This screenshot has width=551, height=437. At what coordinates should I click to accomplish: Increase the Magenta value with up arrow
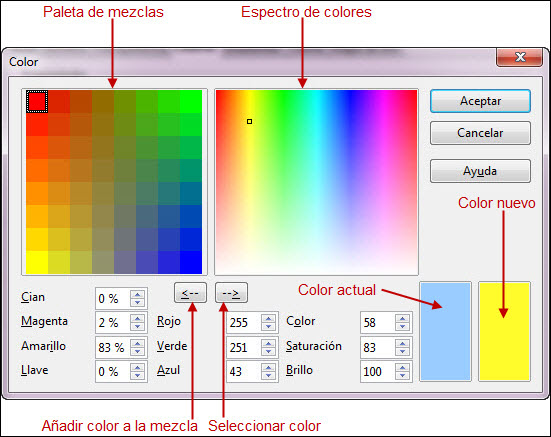137,318
